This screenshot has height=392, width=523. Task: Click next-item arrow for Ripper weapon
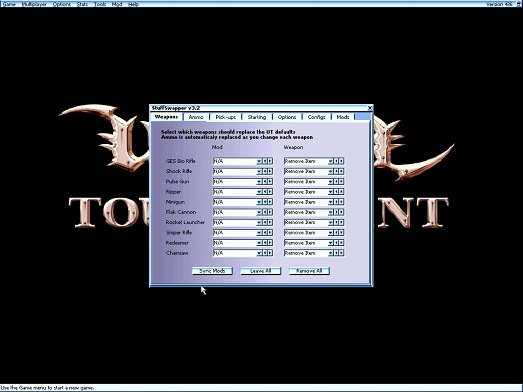[341, 192]
